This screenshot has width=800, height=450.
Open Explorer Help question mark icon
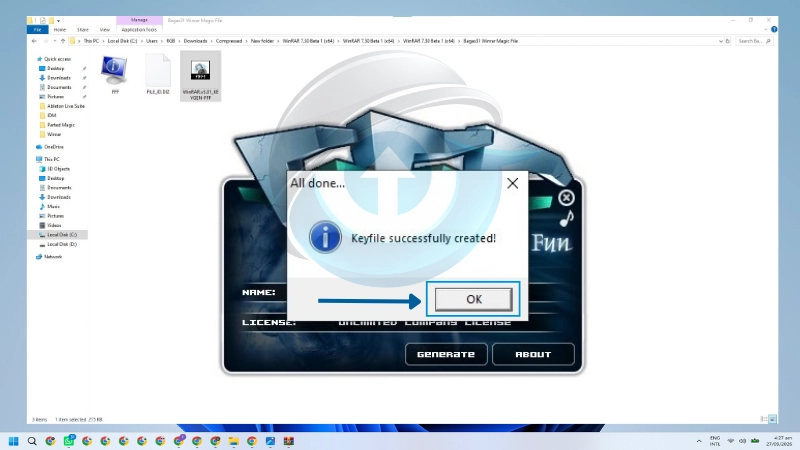click(774, 30)
